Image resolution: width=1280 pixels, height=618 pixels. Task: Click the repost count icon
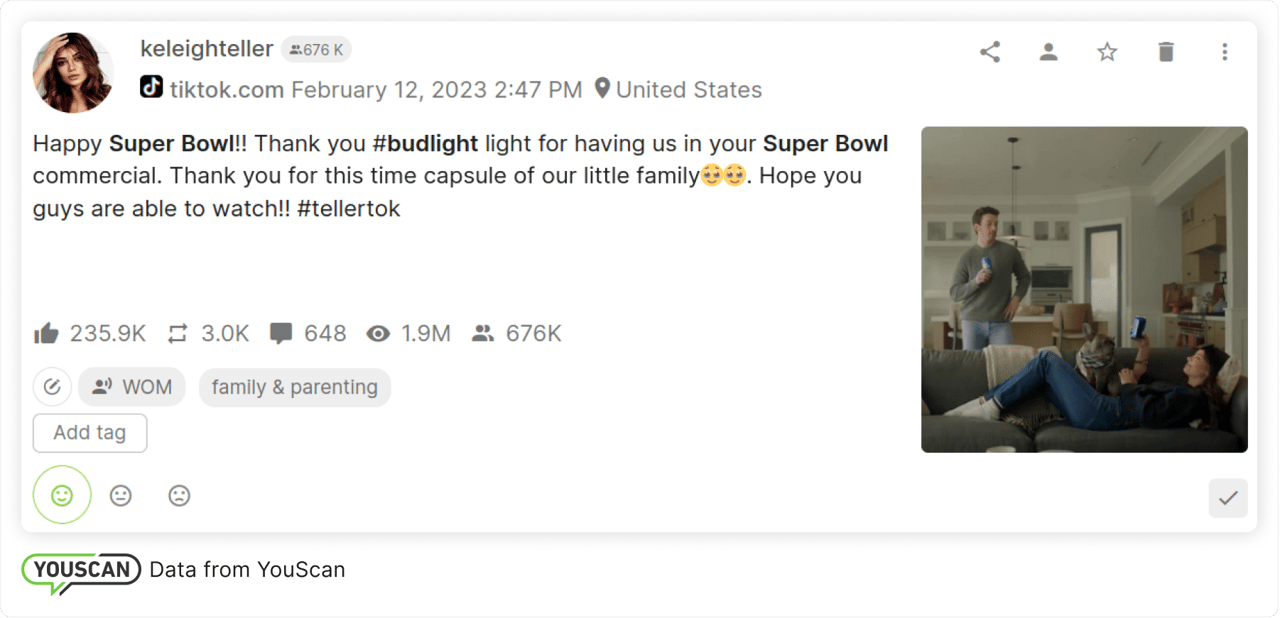point(178,334)
